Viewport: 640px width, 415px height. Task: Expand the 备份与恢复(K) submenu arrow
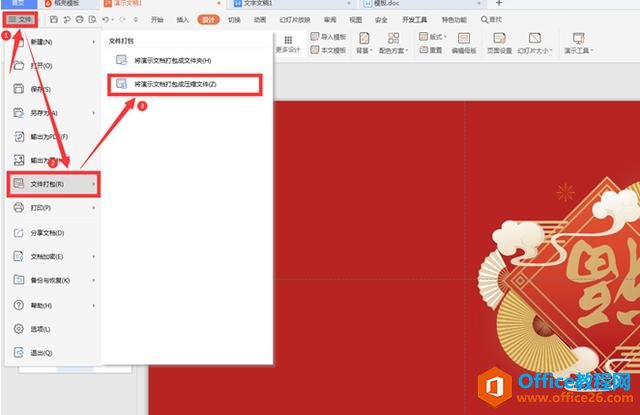pos(93,280)
